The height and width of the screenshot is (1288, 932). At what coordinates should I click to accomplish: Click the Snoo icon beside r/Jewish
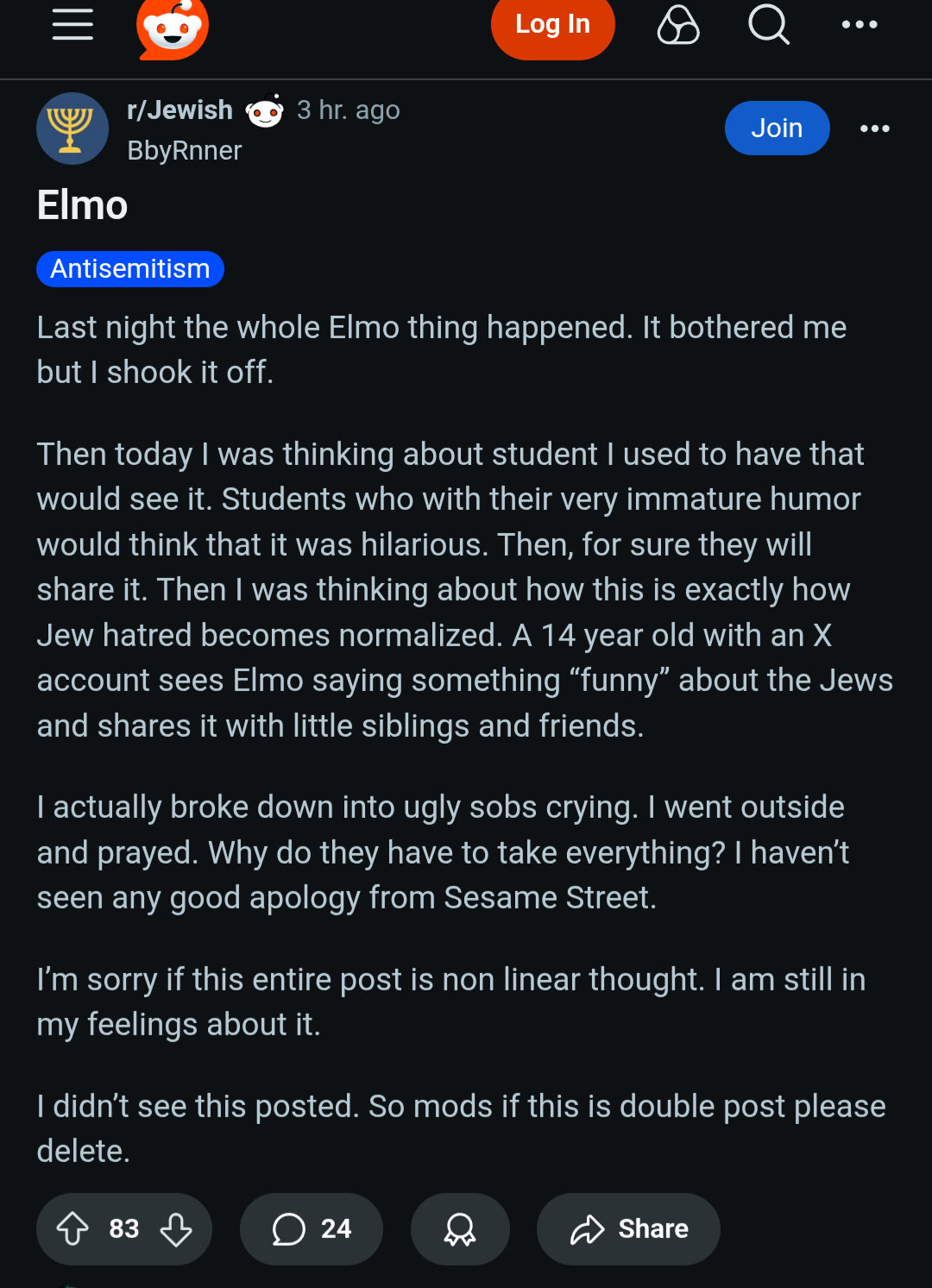point(264,111)
